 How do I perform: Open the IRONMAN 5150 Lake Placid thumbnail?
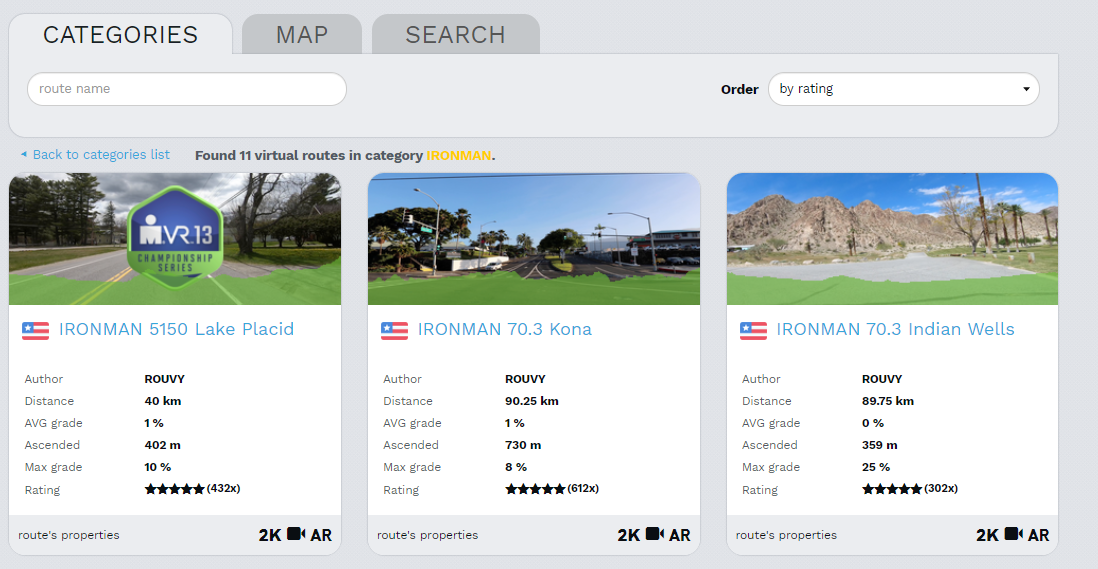click(x=175, y=239)
